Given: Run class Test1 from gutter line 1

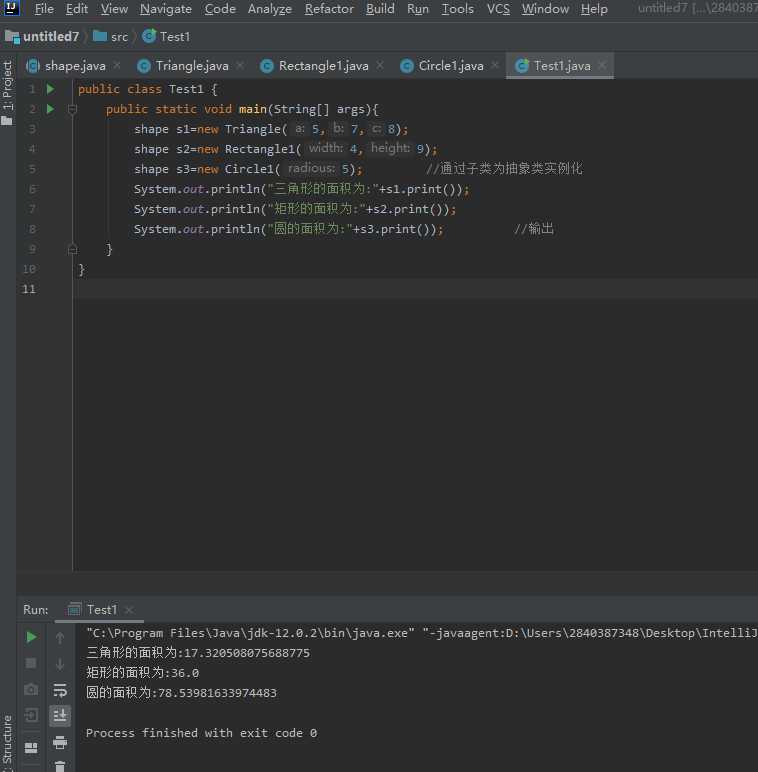Looking at the screenshot, I should (50, 89).
